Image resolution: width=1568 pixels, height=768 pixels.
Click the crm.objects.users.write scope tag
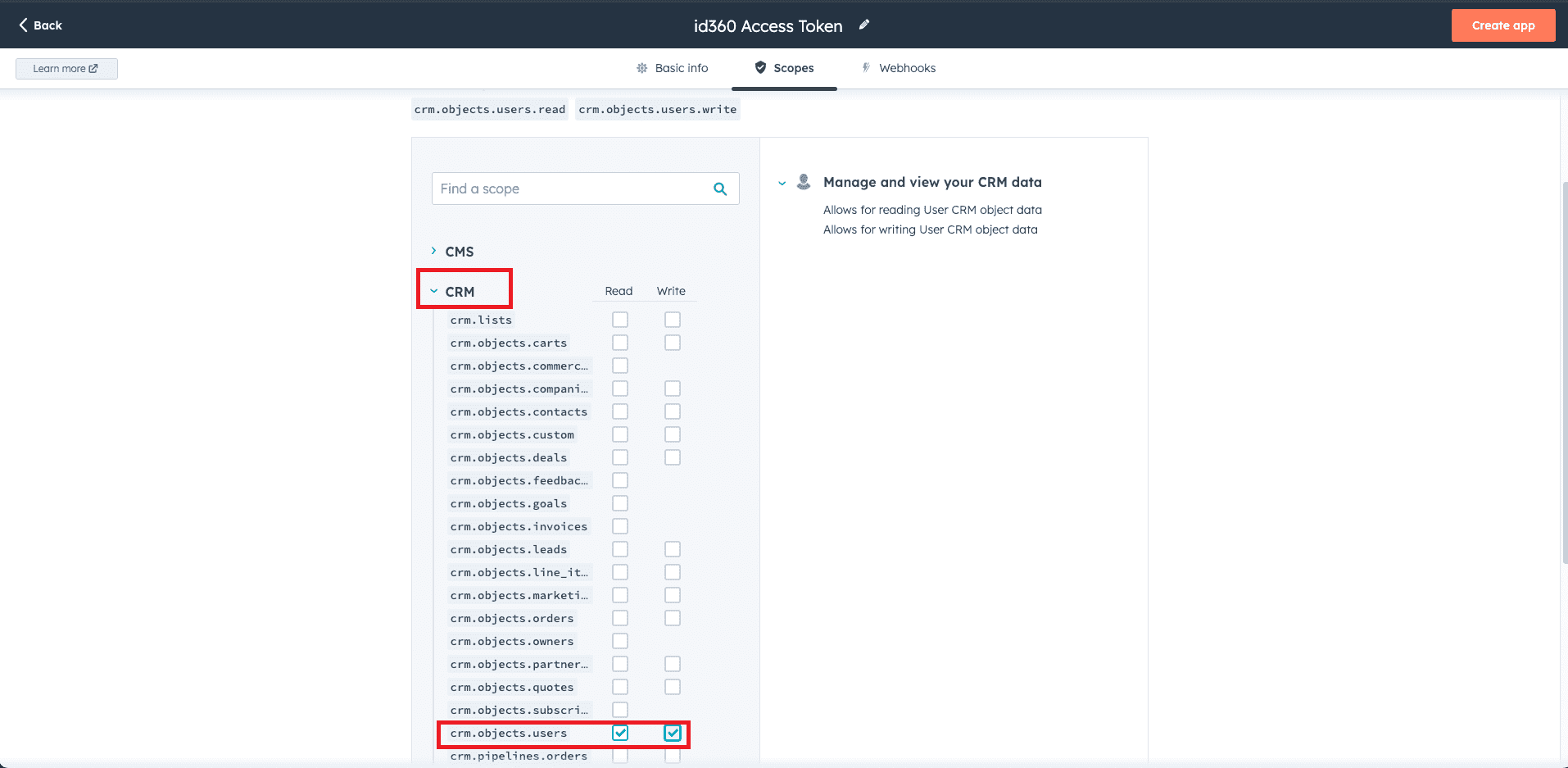pos(658,109)
